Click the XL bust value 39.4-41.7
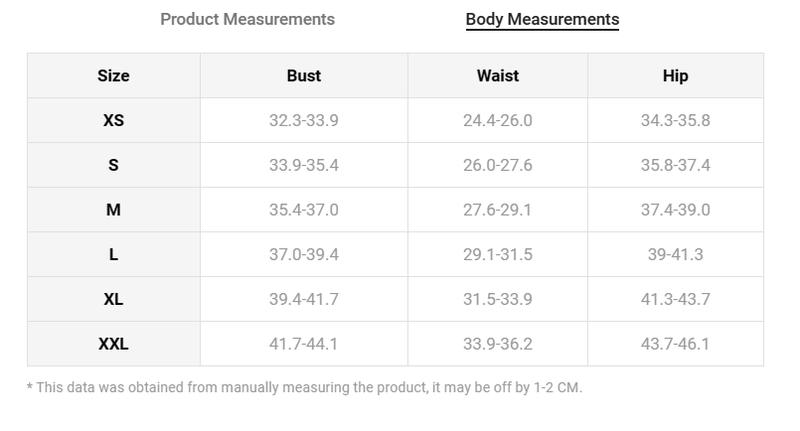 pos(304,299)
